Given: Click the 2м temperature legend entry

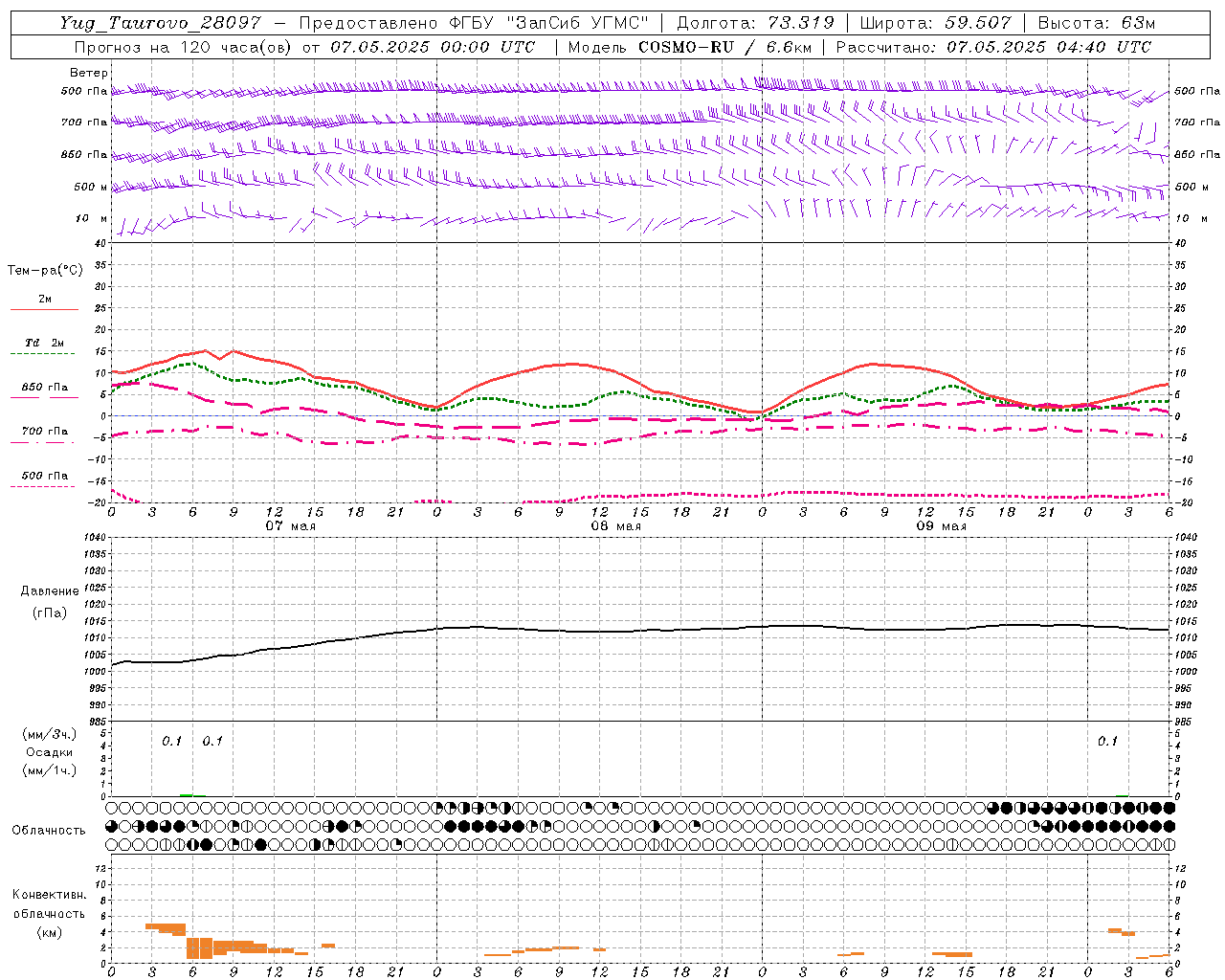Looking at the screenshot, I should point(45,300).
